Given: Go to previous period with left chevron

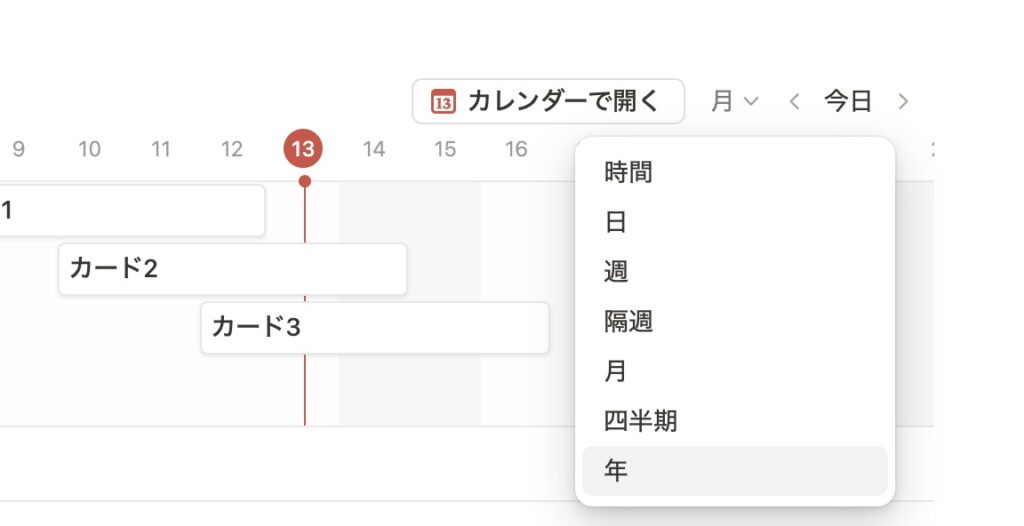Looking at the screenshot, I should (x=795, y=101).
